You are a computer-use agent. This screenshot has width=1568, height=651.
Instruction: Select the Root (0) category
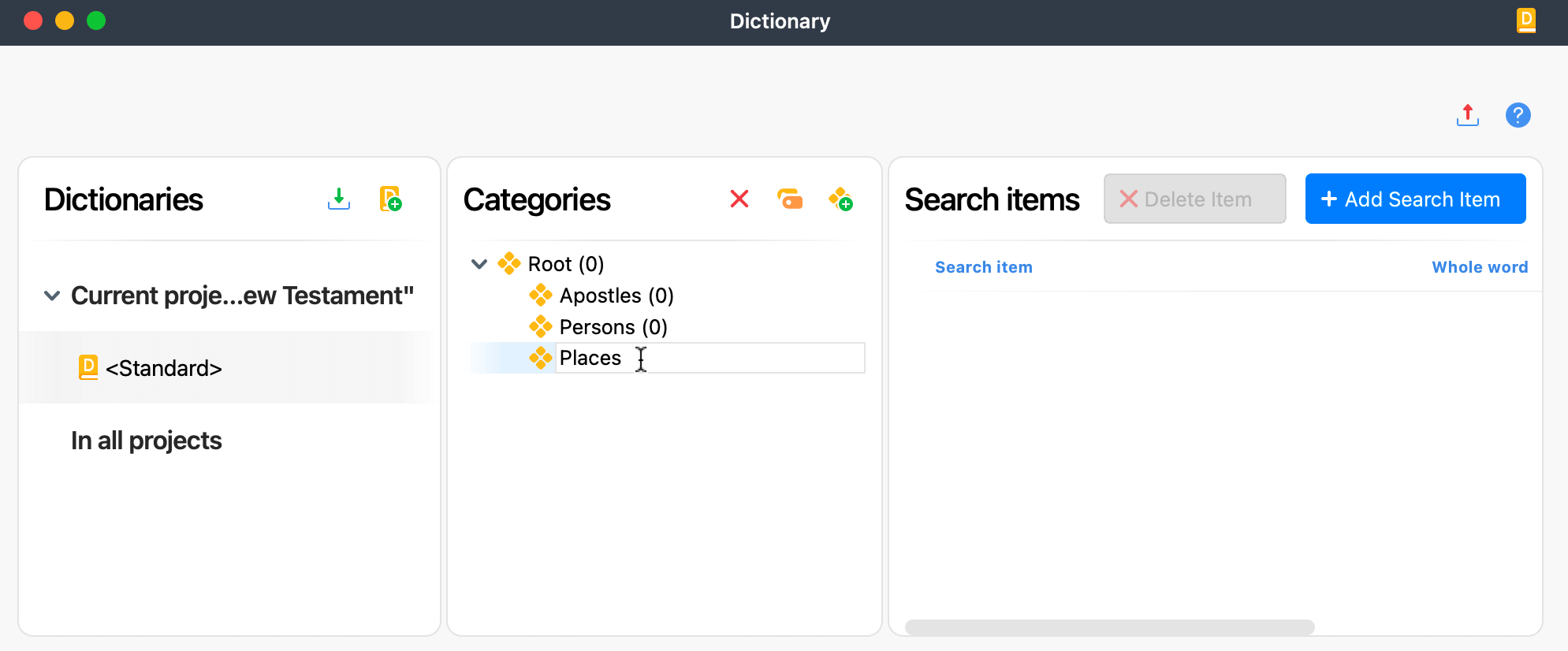pyautogui.click(x=566, y=264)
